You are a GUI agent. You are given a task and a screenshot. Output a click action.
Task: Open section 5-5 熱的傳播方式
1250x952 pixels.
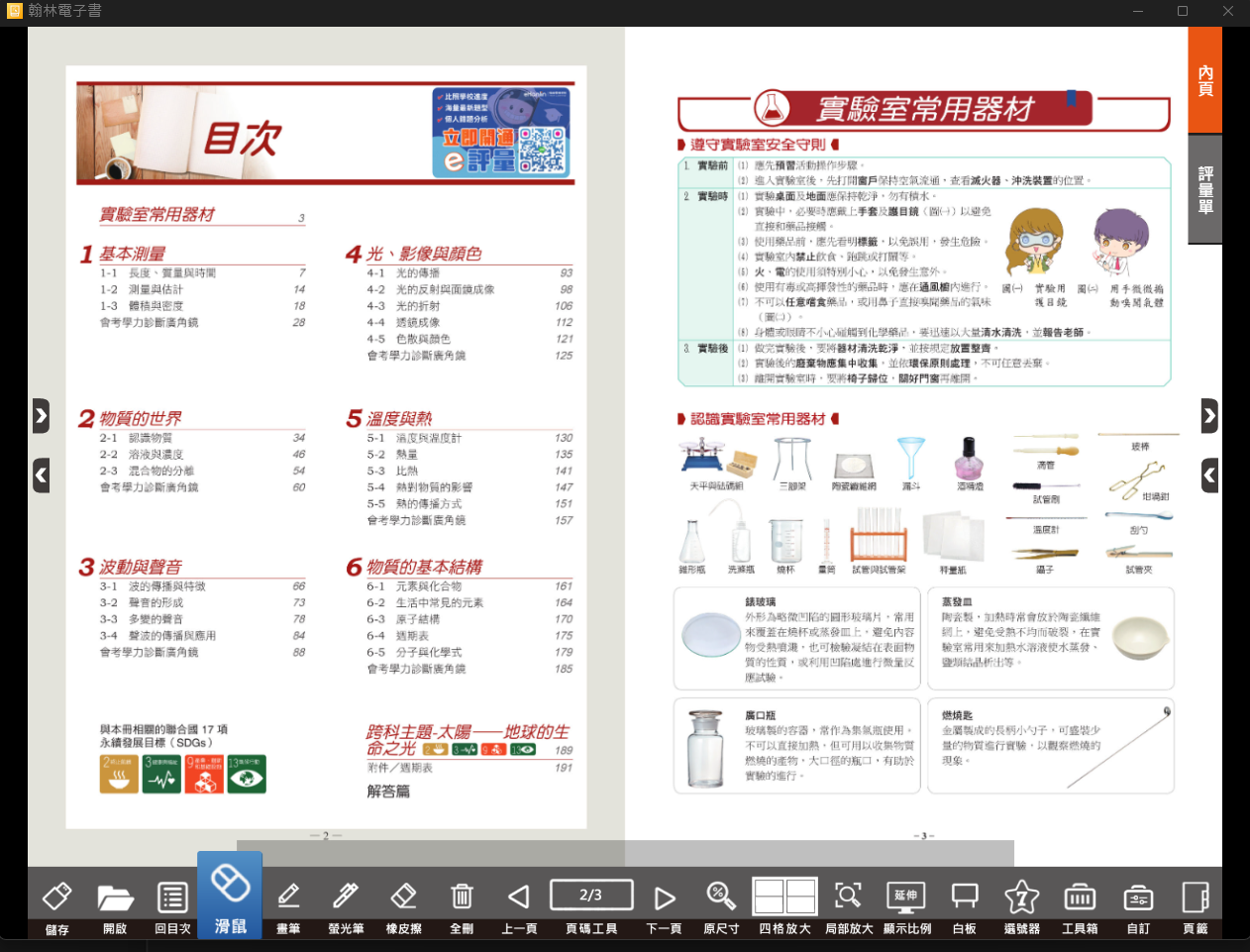(x=469, y=503)
